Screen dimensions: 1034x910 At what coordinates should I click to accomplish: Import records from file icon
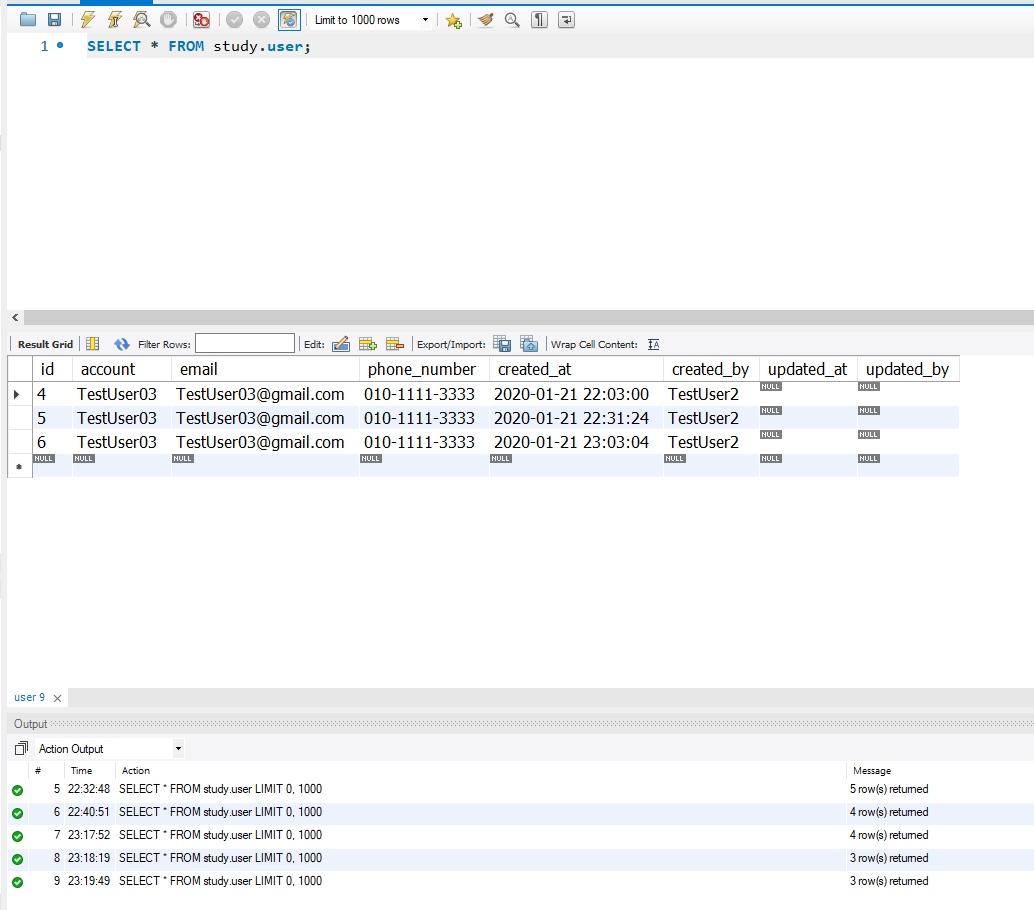coord(529,344)
